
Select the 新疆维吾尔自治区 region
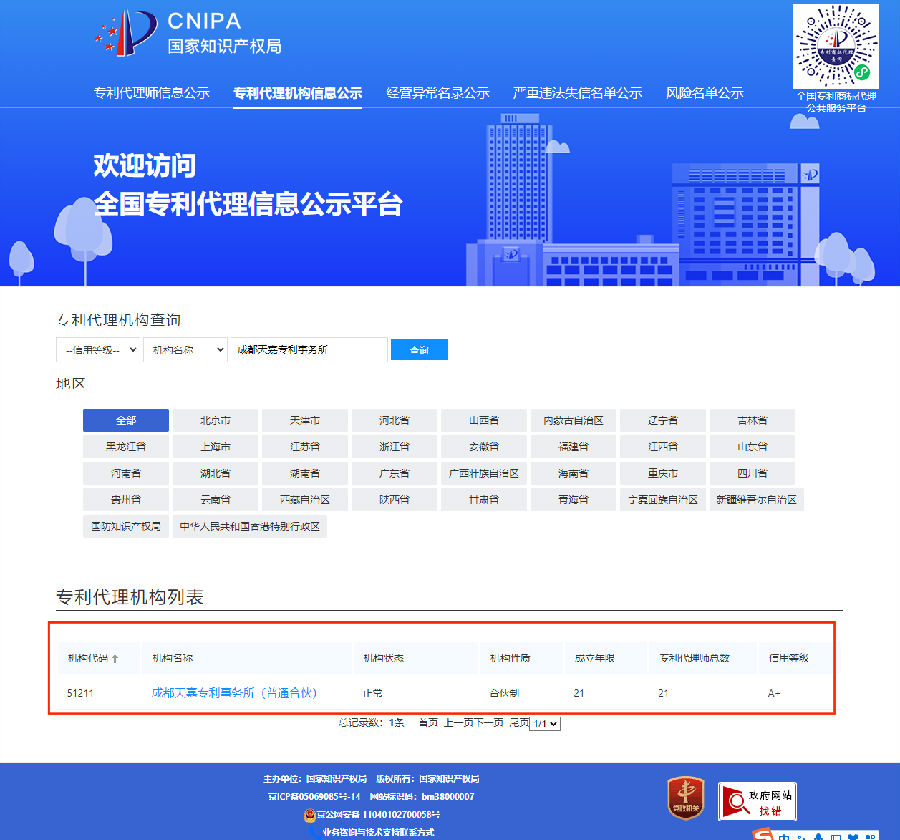757,500
